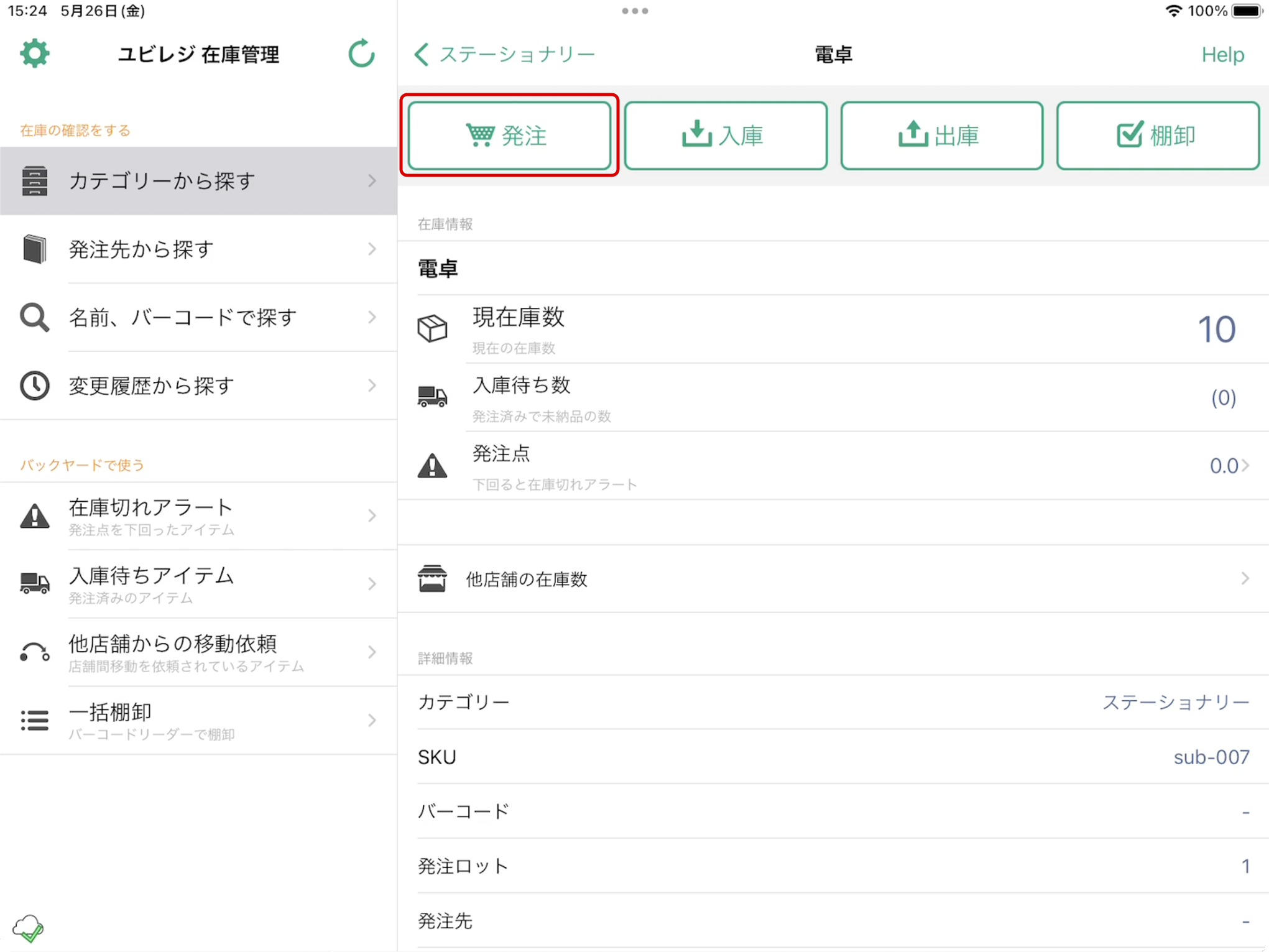Open 他店舗からの移動依頼 menu item
Screen dimensions: 1269x952
[199, 652]
